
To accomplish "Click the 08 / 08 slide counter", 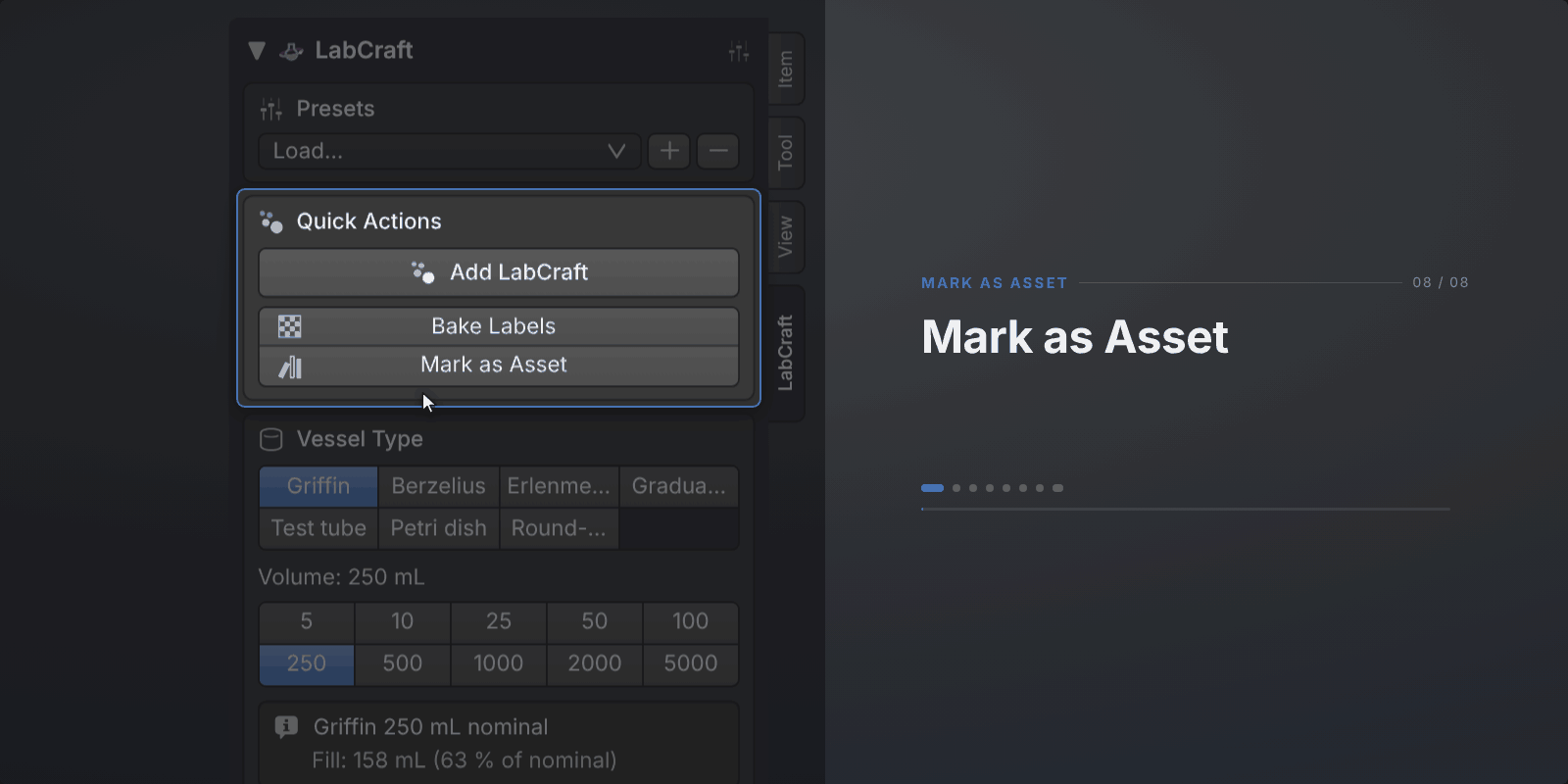I will [1441, 282].
